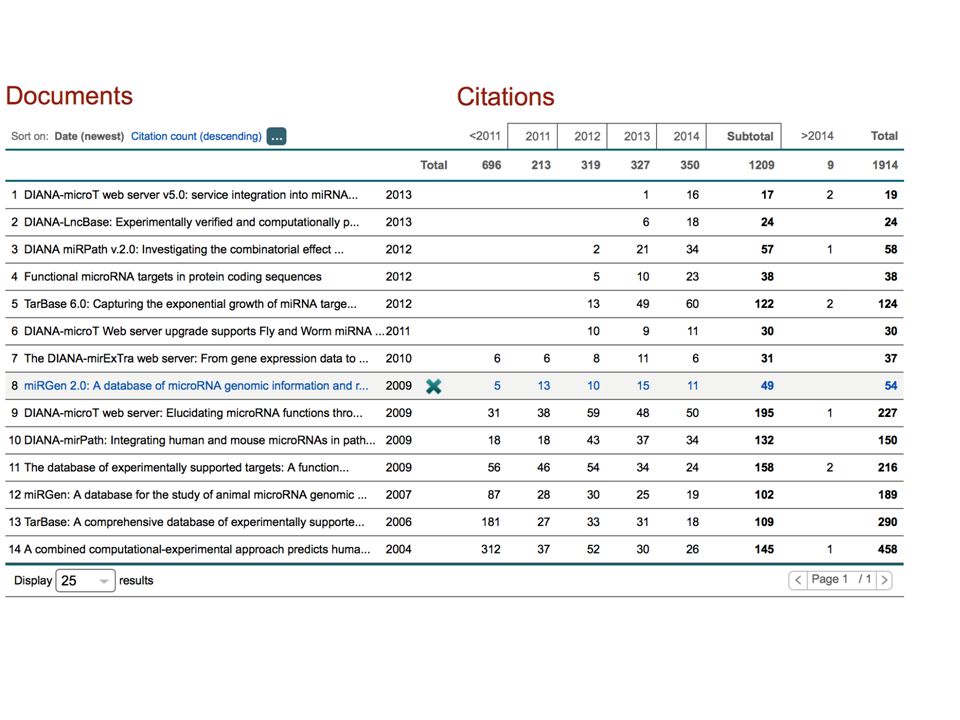960x720 pixels.
Task: Click the green X icon on miRGen 2.0 row
Action: [433, 386]
